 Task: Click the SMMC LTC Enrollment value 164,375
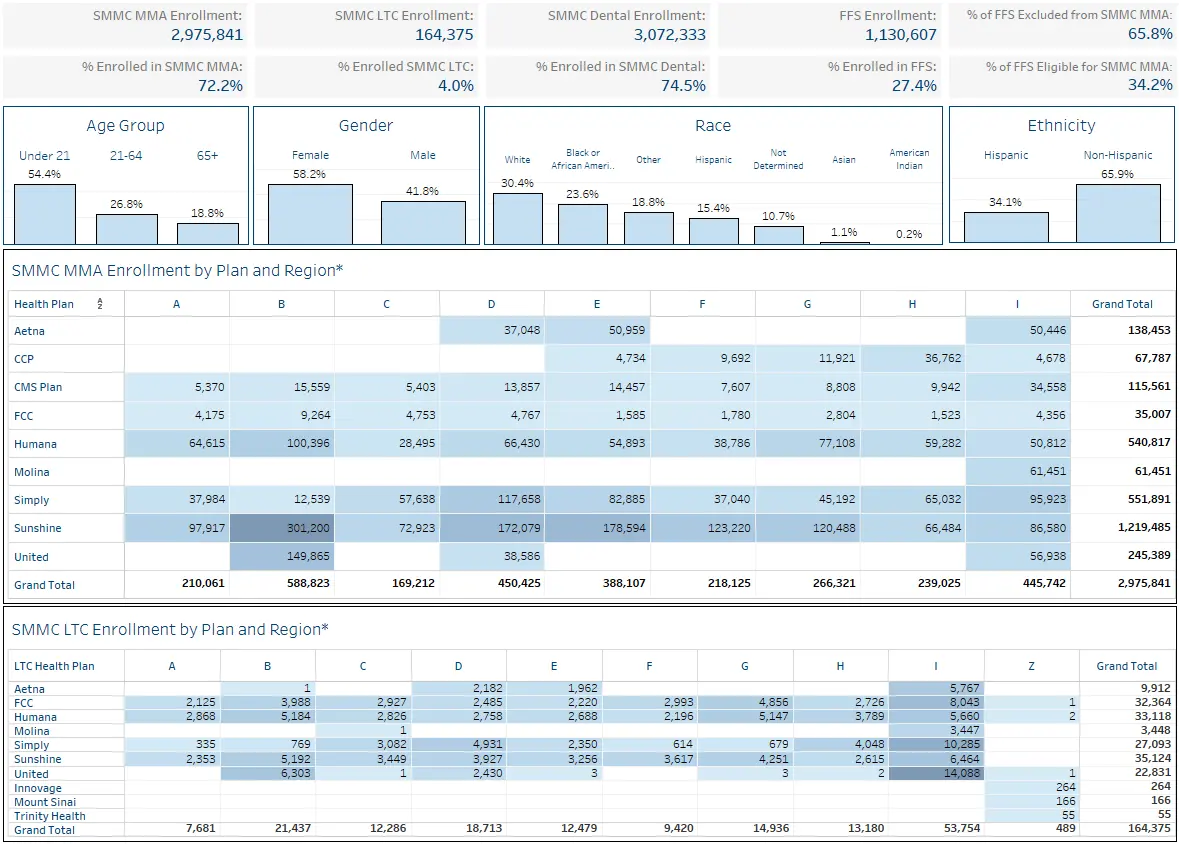click(x=444, y=35)
